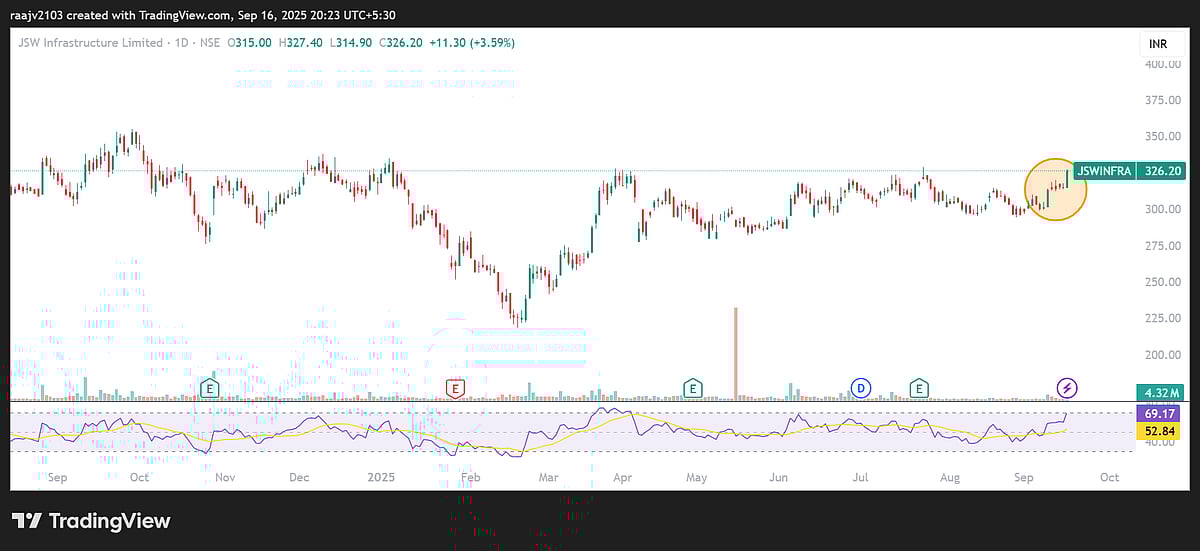This screenshot has width=1200, height=551.
Task: Click the 350.00 price scale label
Action: point(1163,136)
